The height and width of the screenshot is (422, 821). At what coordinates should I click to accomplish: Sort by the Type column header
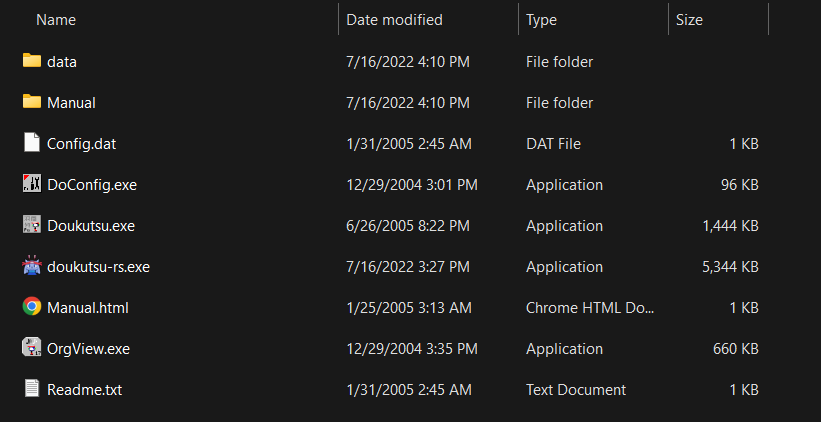coord(541,20)
